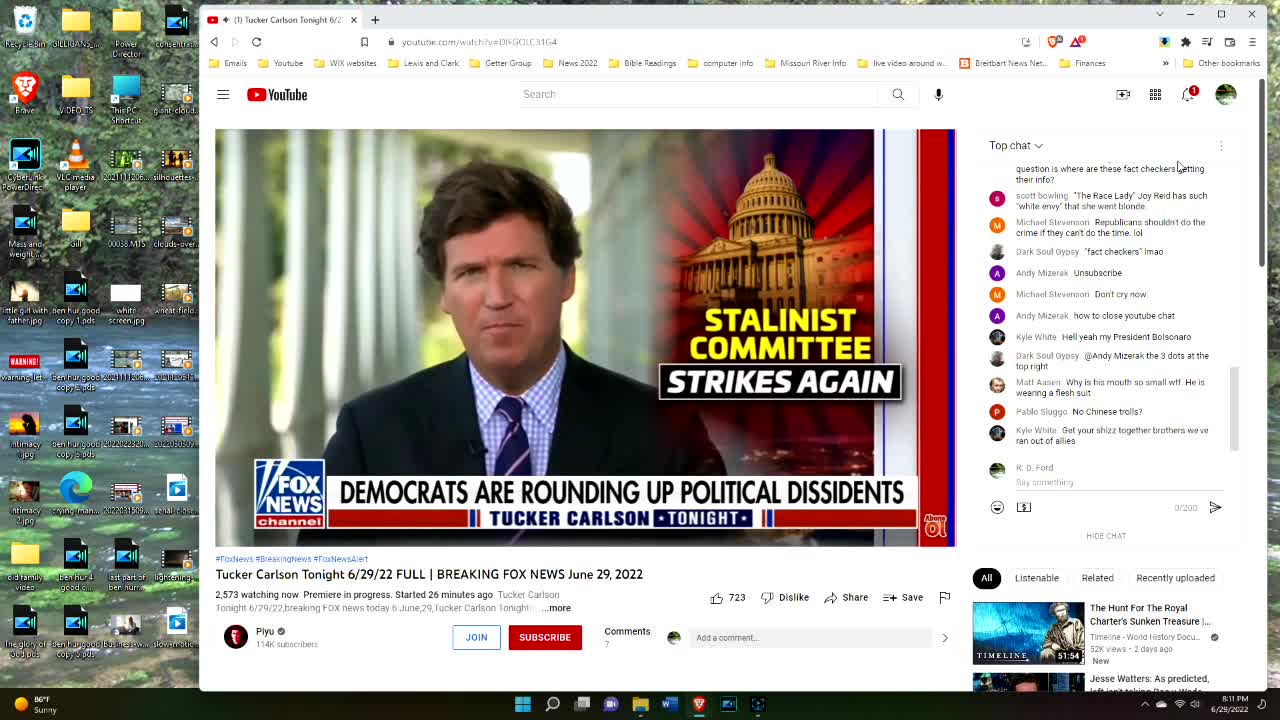The width and height of the screenshot is (1280, 720).
Task: Open the Bible Readings bookmark folder
Action: tap(640, 63)
